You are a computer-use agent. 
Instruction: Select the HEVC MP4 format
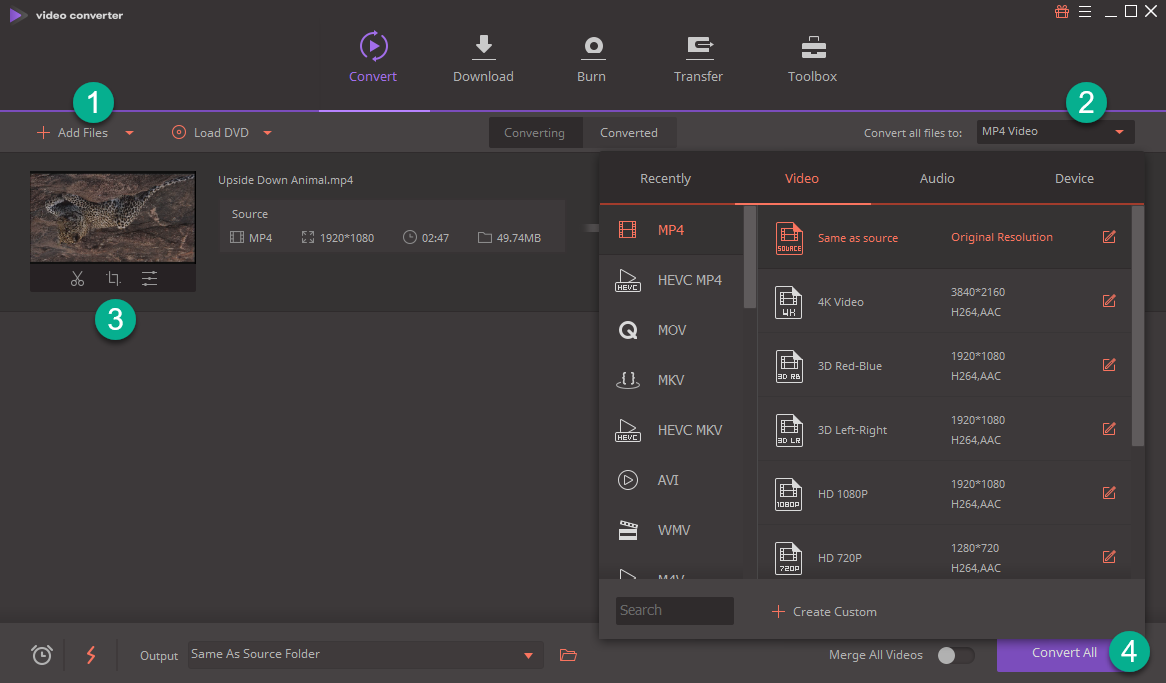click(x=671, y=280)
